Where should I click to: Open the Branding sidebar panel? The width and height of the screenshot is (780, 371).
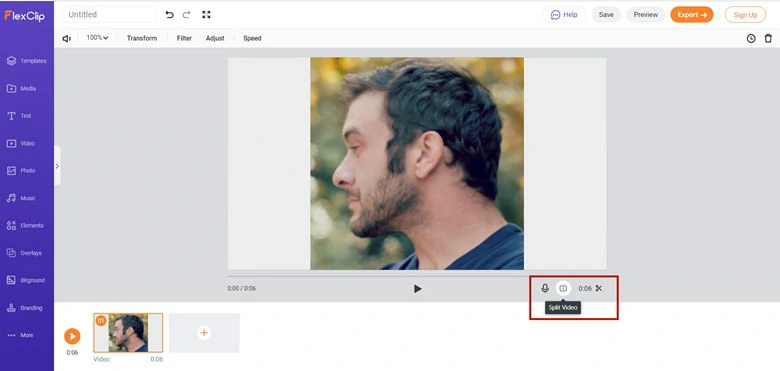(24, 308)
